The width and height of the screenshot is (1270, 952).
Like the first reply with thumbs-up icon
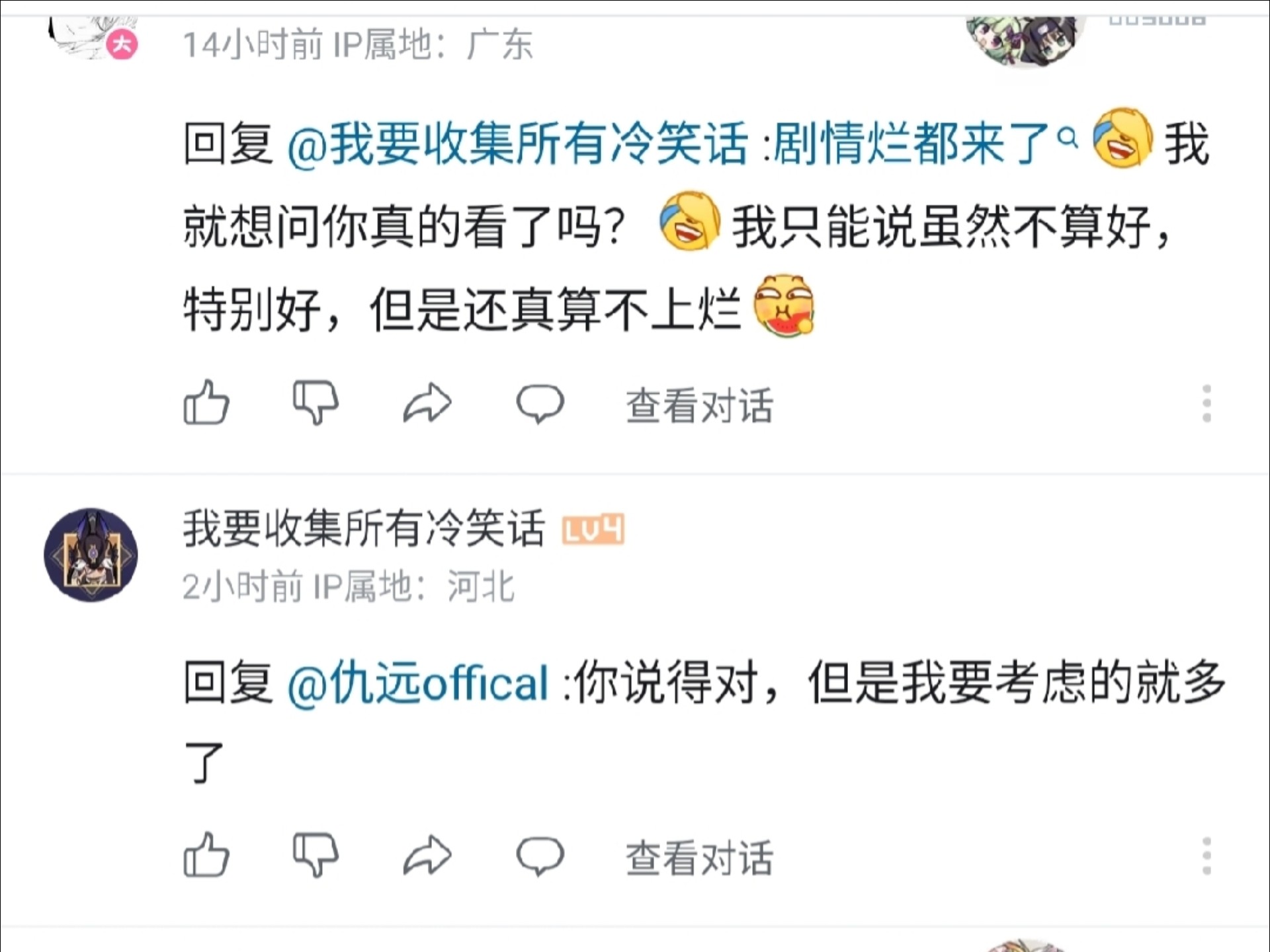pyautogui.click(x=206, y=402)
